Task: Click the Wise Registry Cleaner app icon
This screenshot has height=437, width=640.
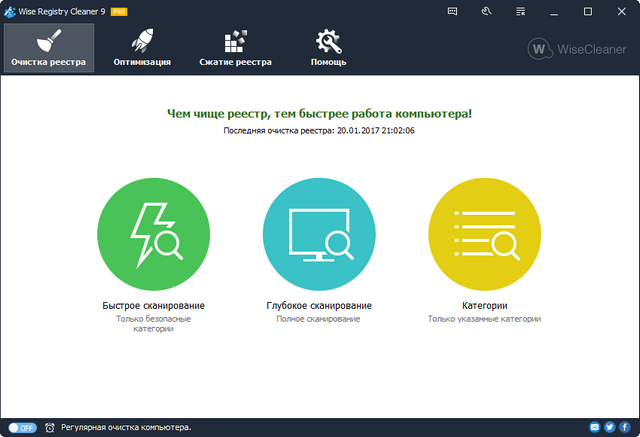Action: [10, 12]
